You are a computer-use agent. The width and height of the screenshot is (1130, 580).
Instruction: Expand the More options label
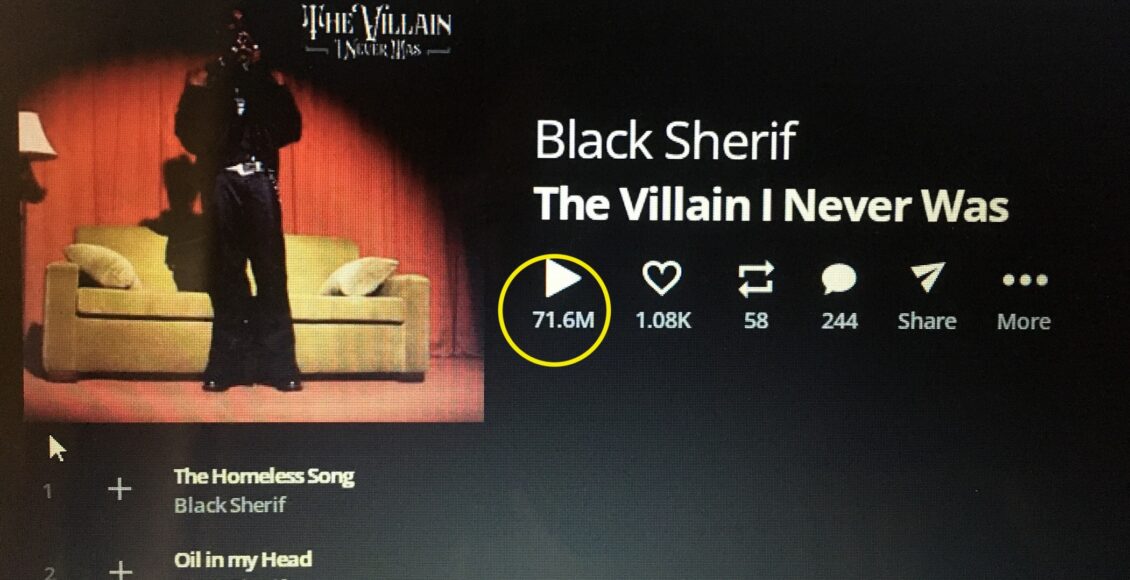point(1023,321)
